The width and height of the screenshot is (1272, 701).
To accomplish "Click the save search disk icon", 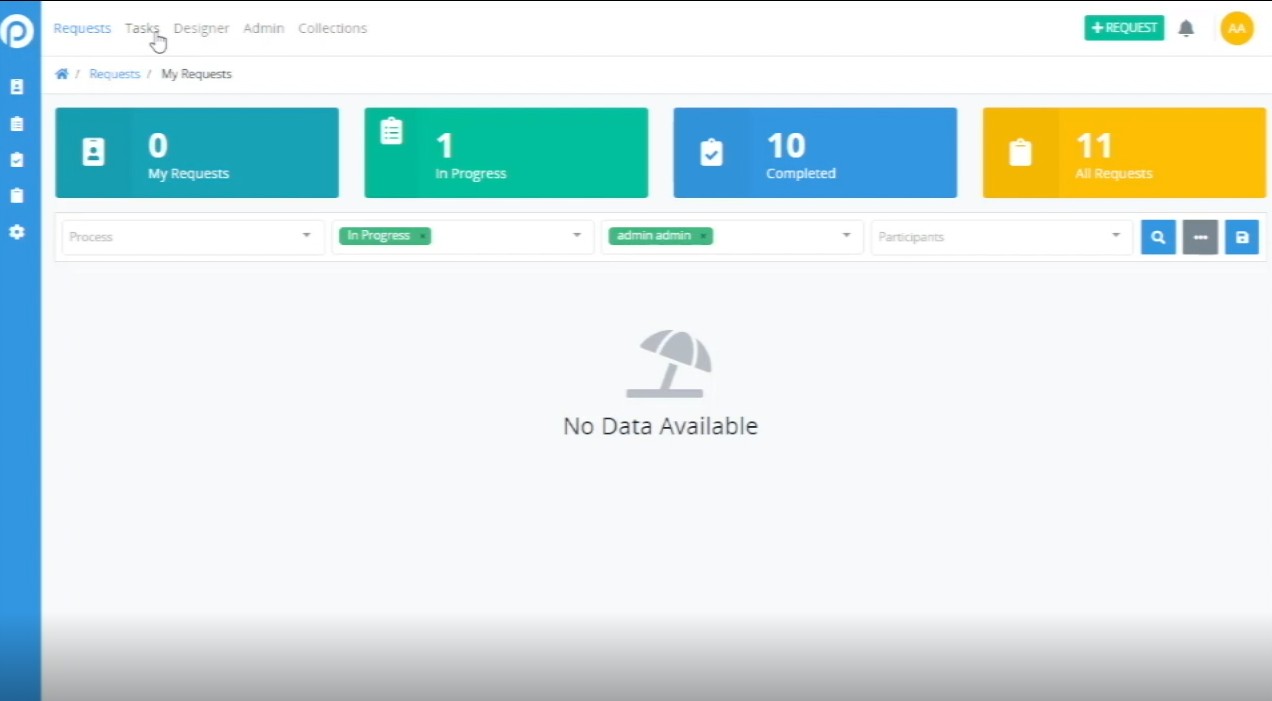I will [1241, 237].
